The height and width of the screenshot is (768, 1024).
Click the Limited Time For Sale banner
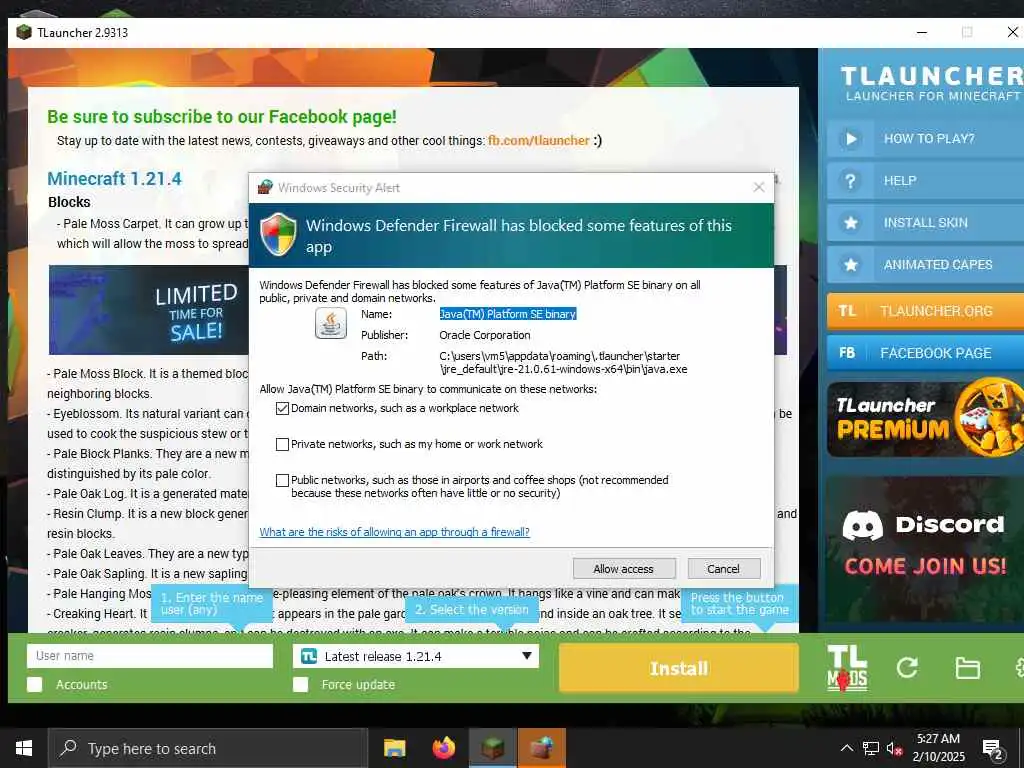point(149,310)
